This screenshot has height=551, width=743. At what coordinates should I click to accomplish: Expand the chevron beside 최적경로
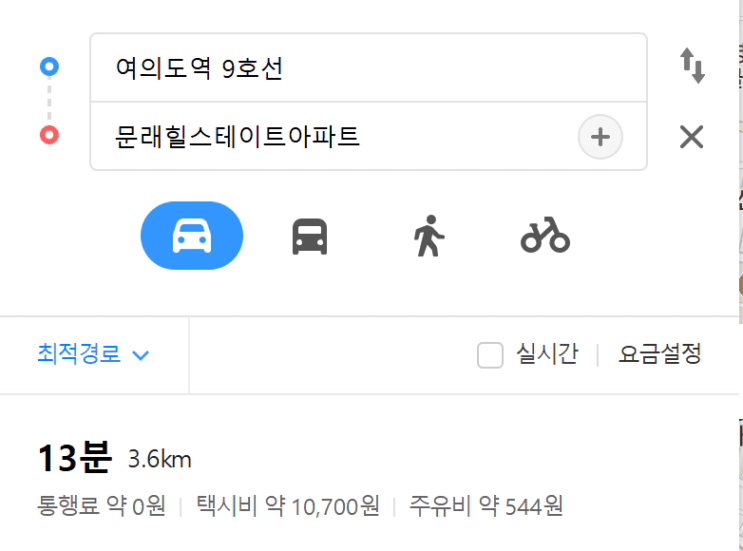point(141,355)
